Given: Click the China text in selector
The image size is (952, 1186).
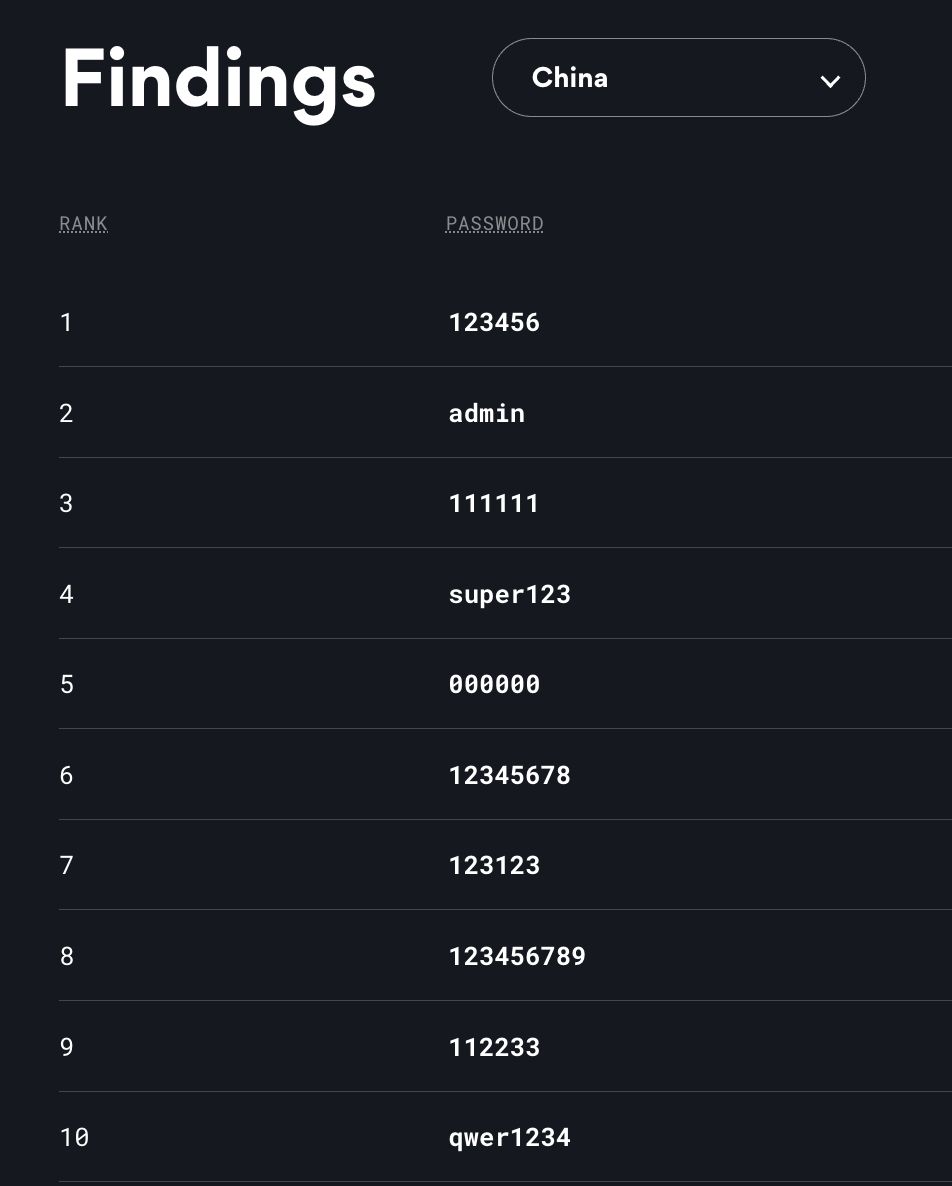Looking at the screenshot, I should tap(569, 78).
